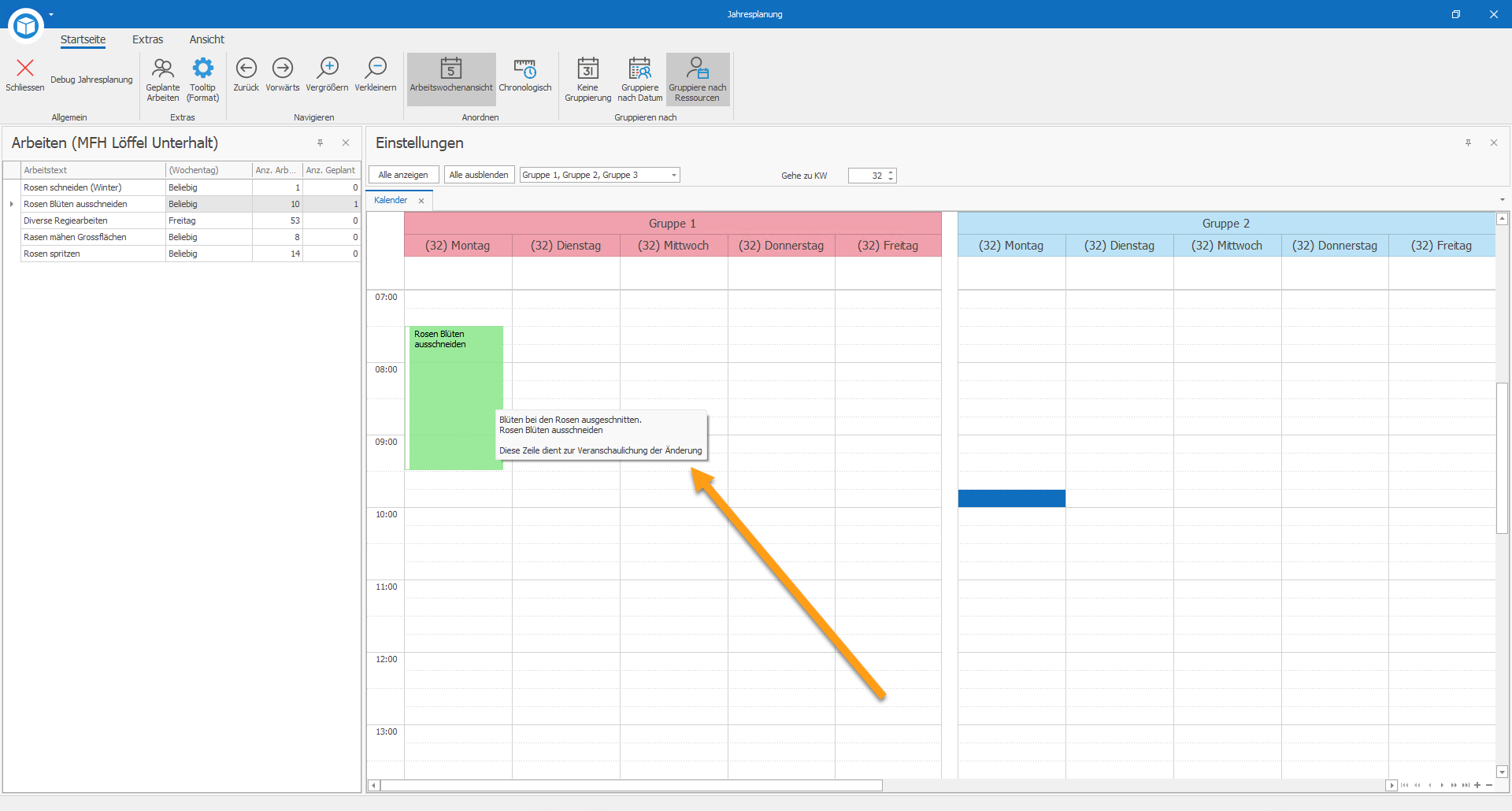Select Gruppiere nach Ressourcen
The image size is (1512, 811).
698,79
